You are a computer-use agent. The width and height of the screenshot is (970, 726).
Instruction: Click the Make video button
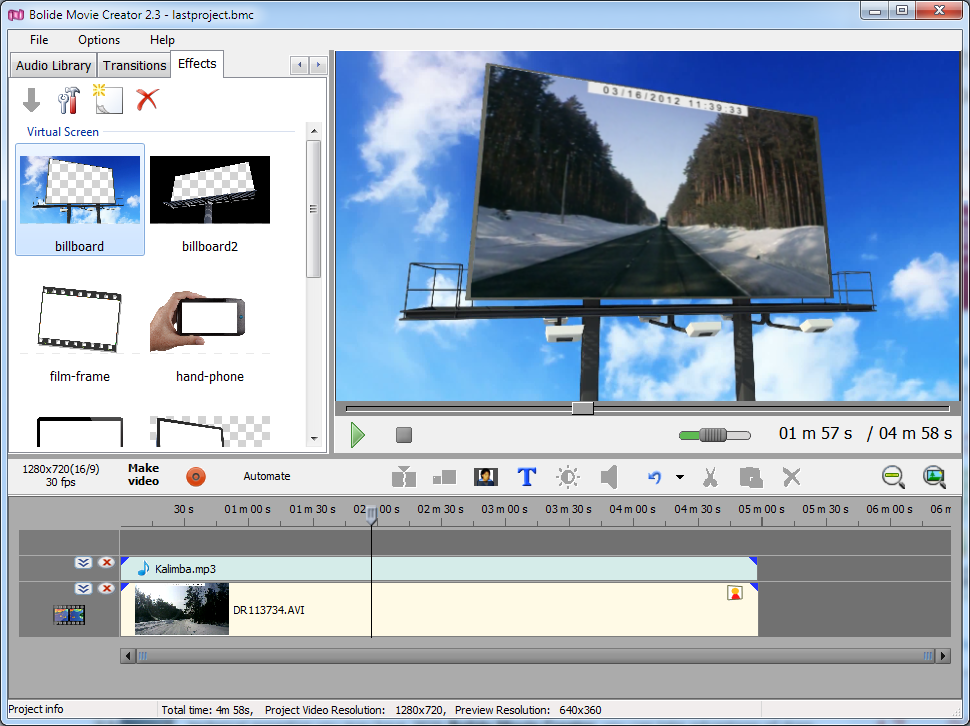pos(143,475)
